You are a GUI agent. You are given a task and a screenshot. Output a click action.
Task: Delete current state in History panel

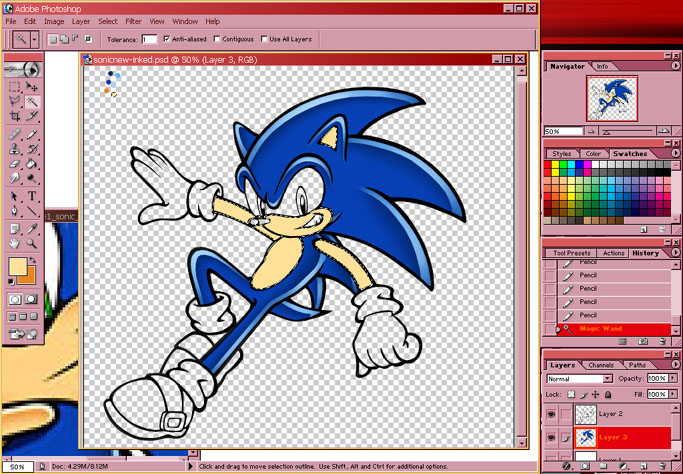coord(663,342)
